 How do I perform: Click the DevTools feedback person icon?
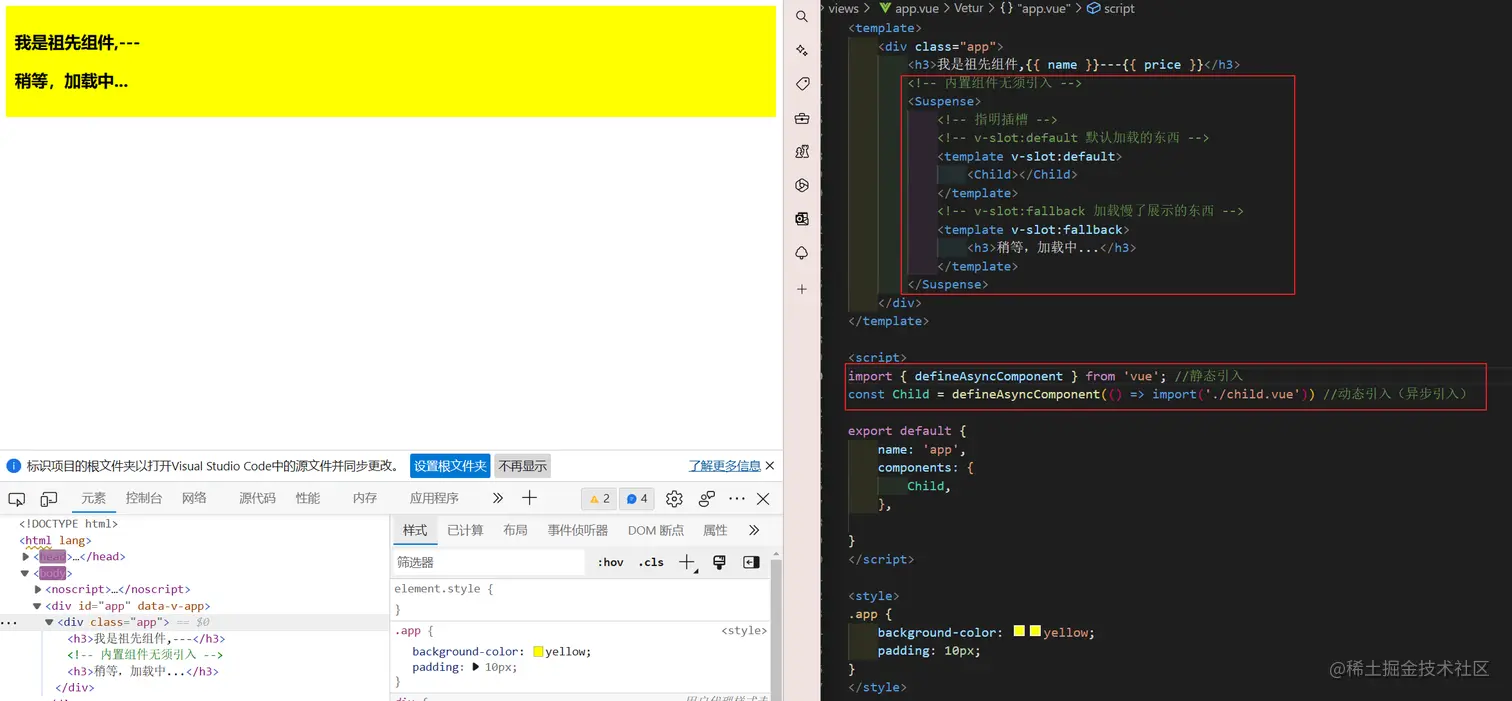707,499
